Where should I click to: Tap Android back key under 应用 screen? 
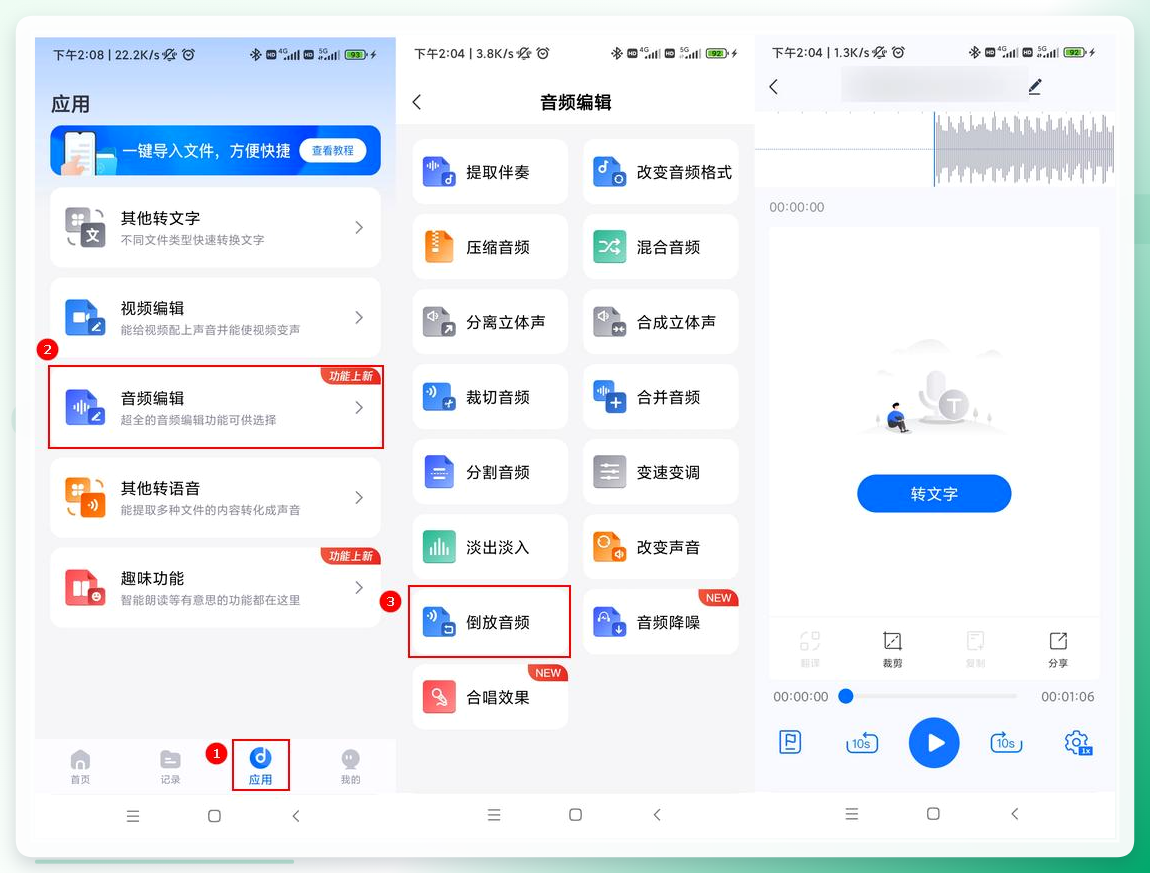(x=296, y=816)
